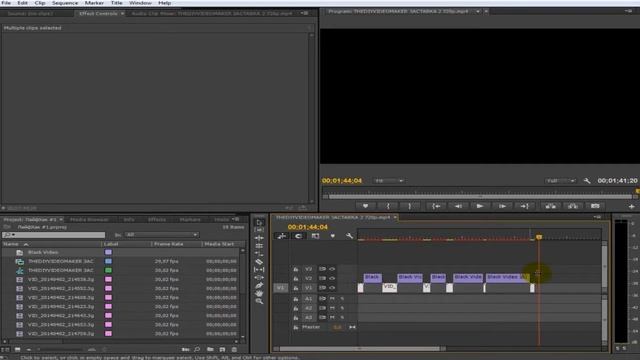Open the Timeline panel flyout menu
The height and width of the screenshot is (360, 640).
[x=597, y=217]
